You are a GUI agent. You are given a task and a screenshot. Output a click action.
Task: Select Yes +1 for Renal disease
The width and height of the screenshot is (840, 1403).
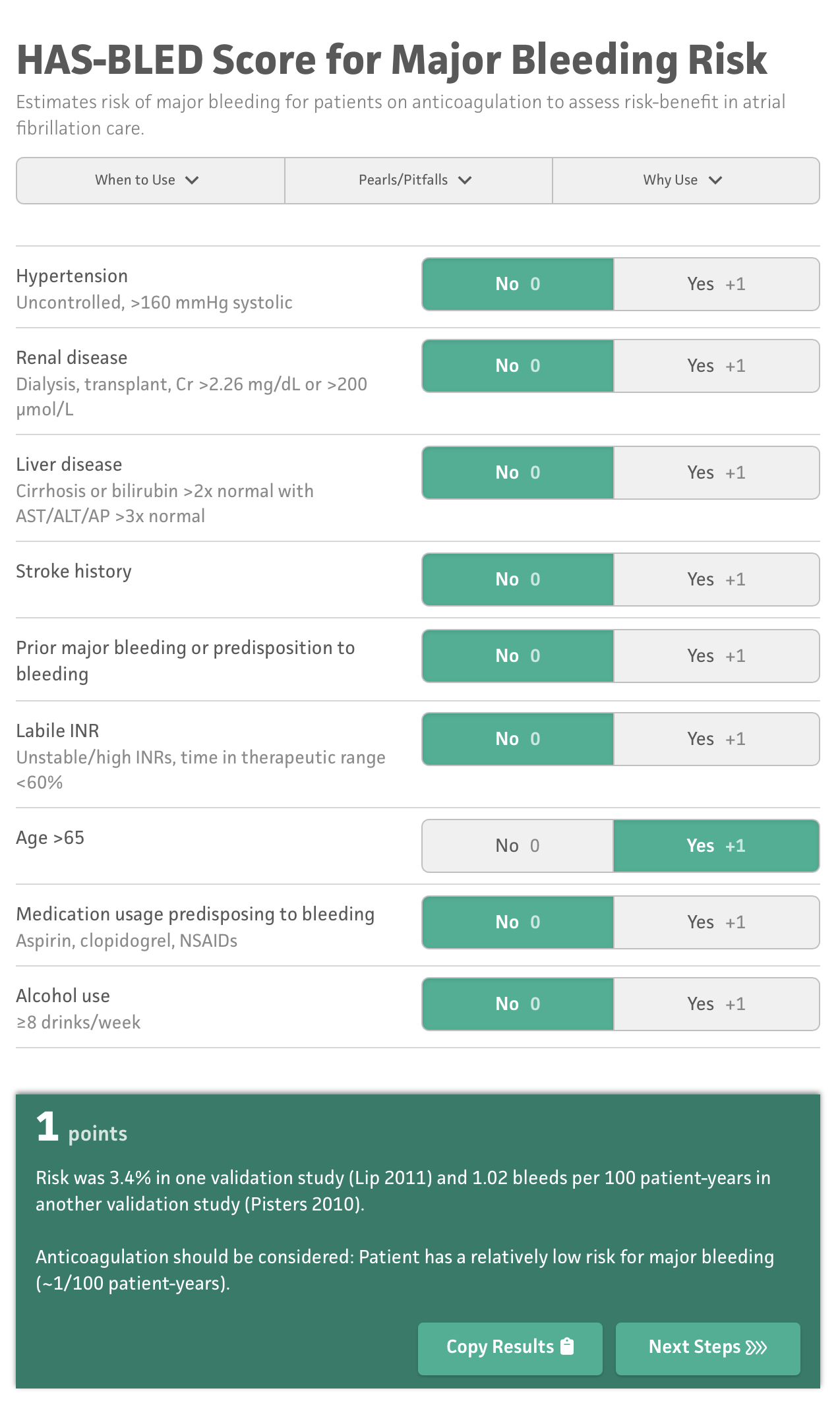pyautogui.click(x=717, y=366)
